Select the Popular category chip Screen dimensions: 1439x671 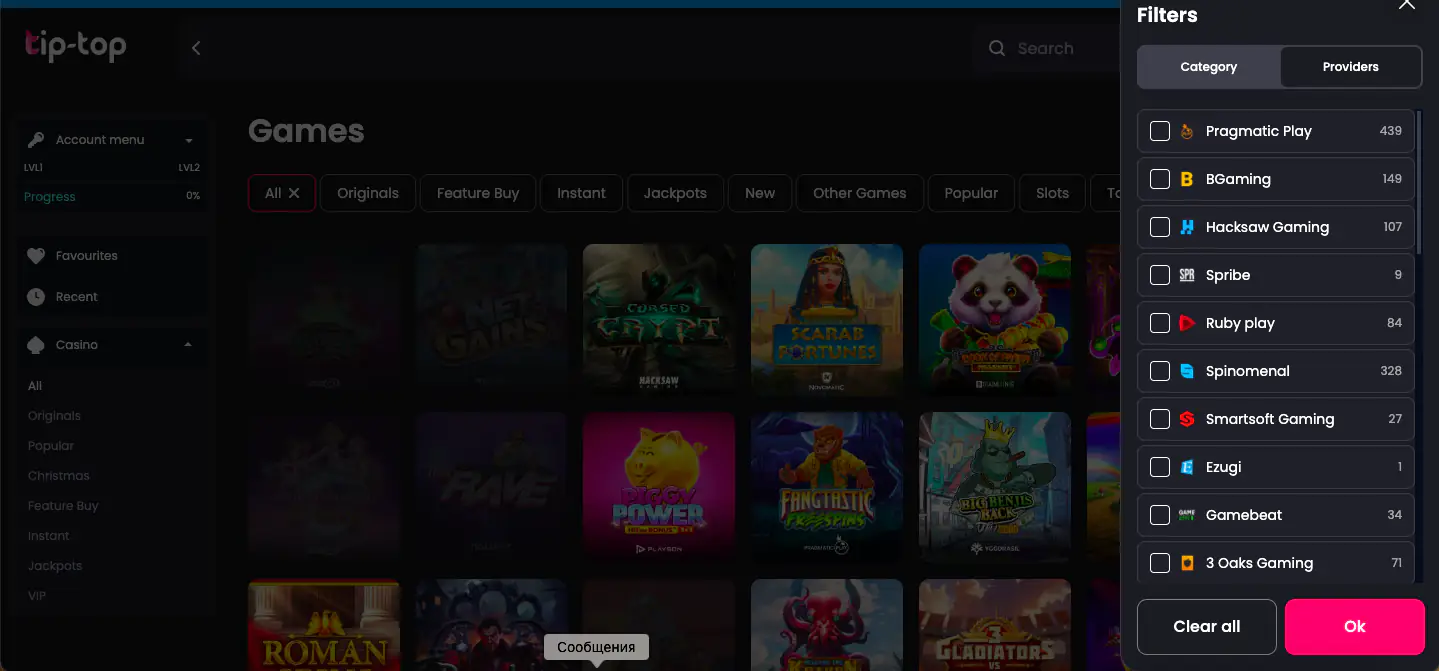point(972,193)
